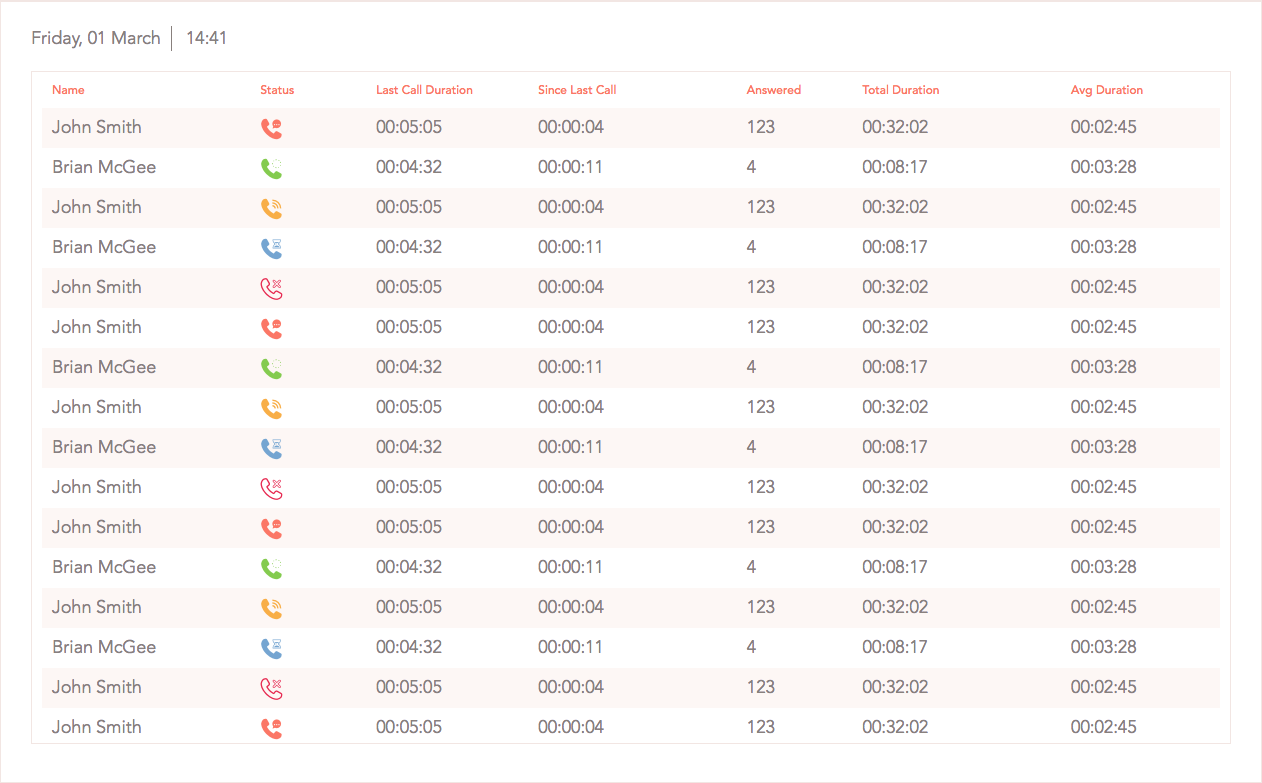This screenshot has width=1262, height=783.
Task: Sort by the Avg Duration header
Action: point(1107,90)
